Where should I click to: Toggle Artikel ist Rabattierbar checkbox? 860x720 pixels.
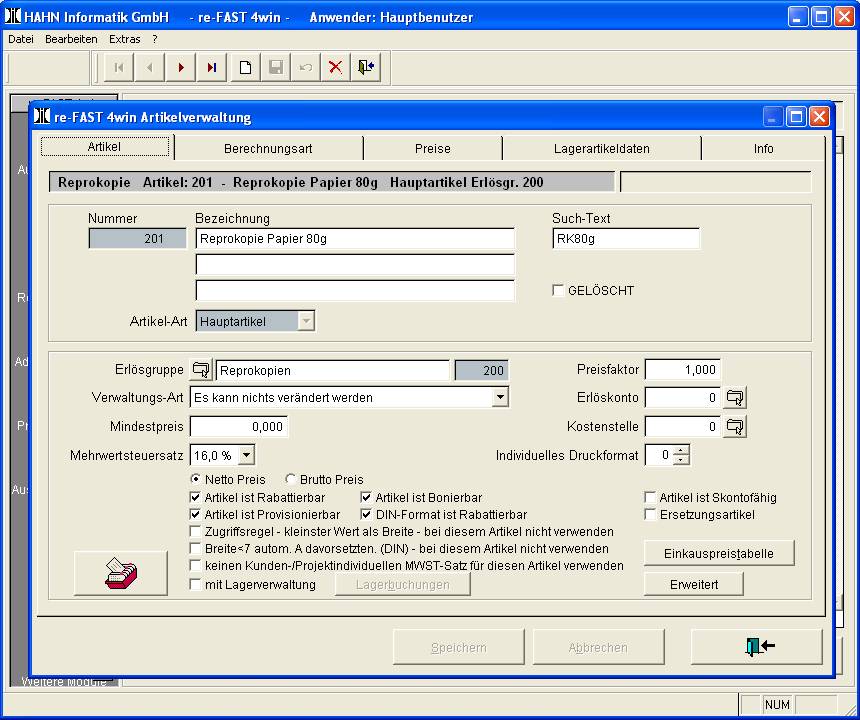click(195, 497)
